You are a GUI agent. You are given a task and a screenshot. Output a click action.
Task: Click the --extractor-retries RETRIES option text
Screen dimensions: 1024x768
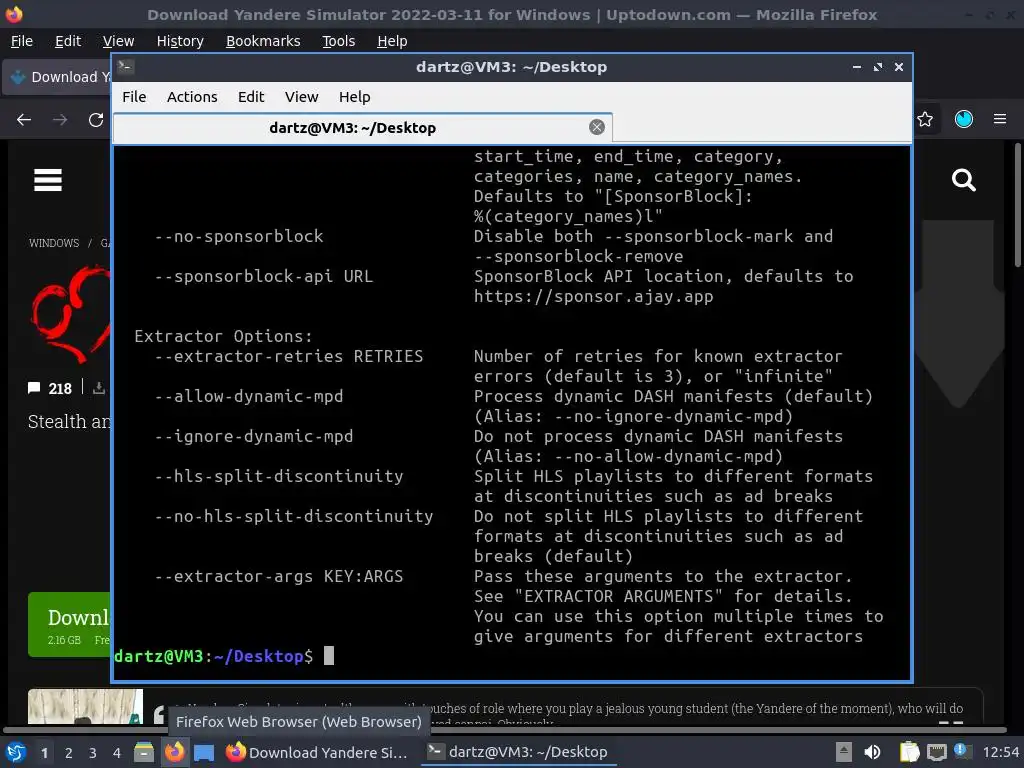click(289, 356)
